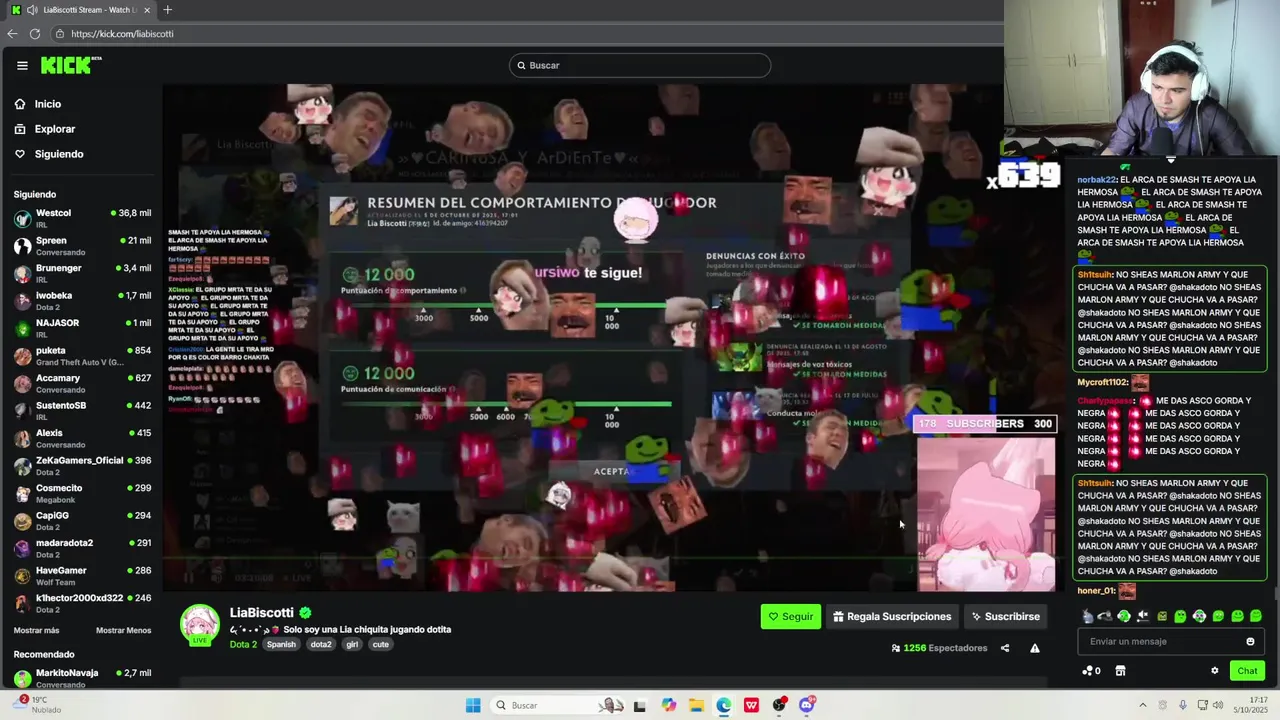The width and height of the screenshot is (1280, 720).
Task: Click the LiaBiscotti channel name
Action: point(262,613)
